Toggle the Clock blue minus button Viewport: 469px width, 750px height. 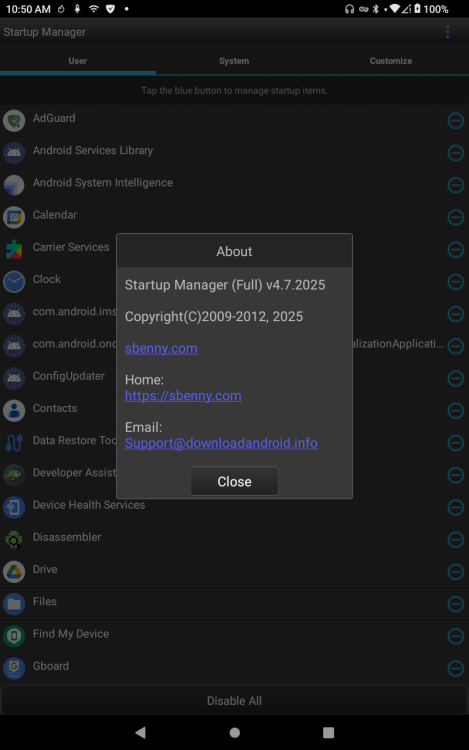[x=456, y=282]
